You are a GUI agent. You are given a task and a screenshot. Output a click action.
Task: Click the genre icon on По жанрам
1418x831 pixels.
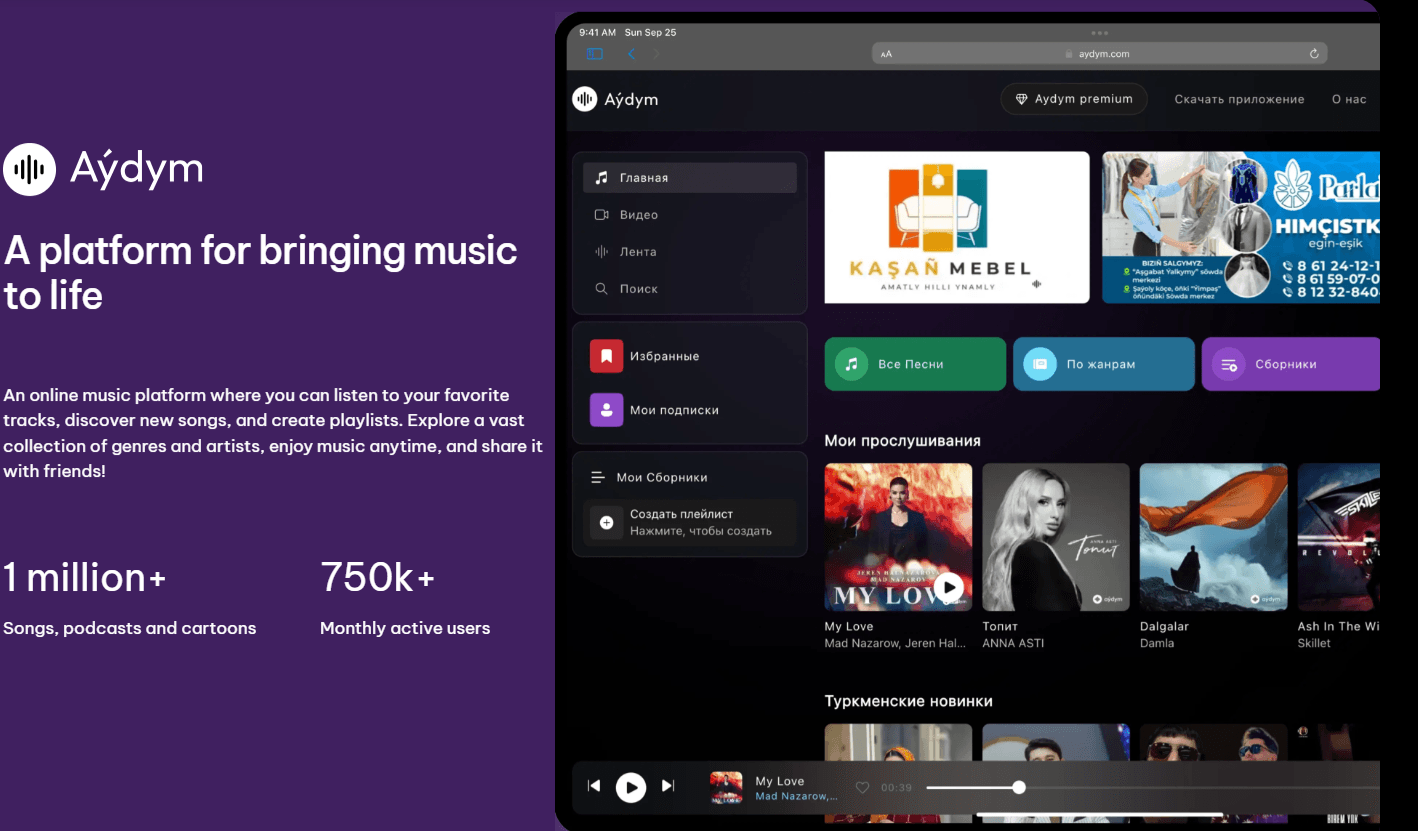[1040, 364]
